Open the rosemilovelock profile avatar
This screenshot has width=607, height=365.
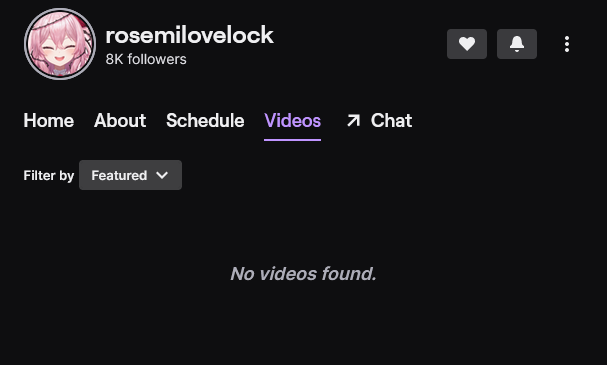(x=60, y=44)
